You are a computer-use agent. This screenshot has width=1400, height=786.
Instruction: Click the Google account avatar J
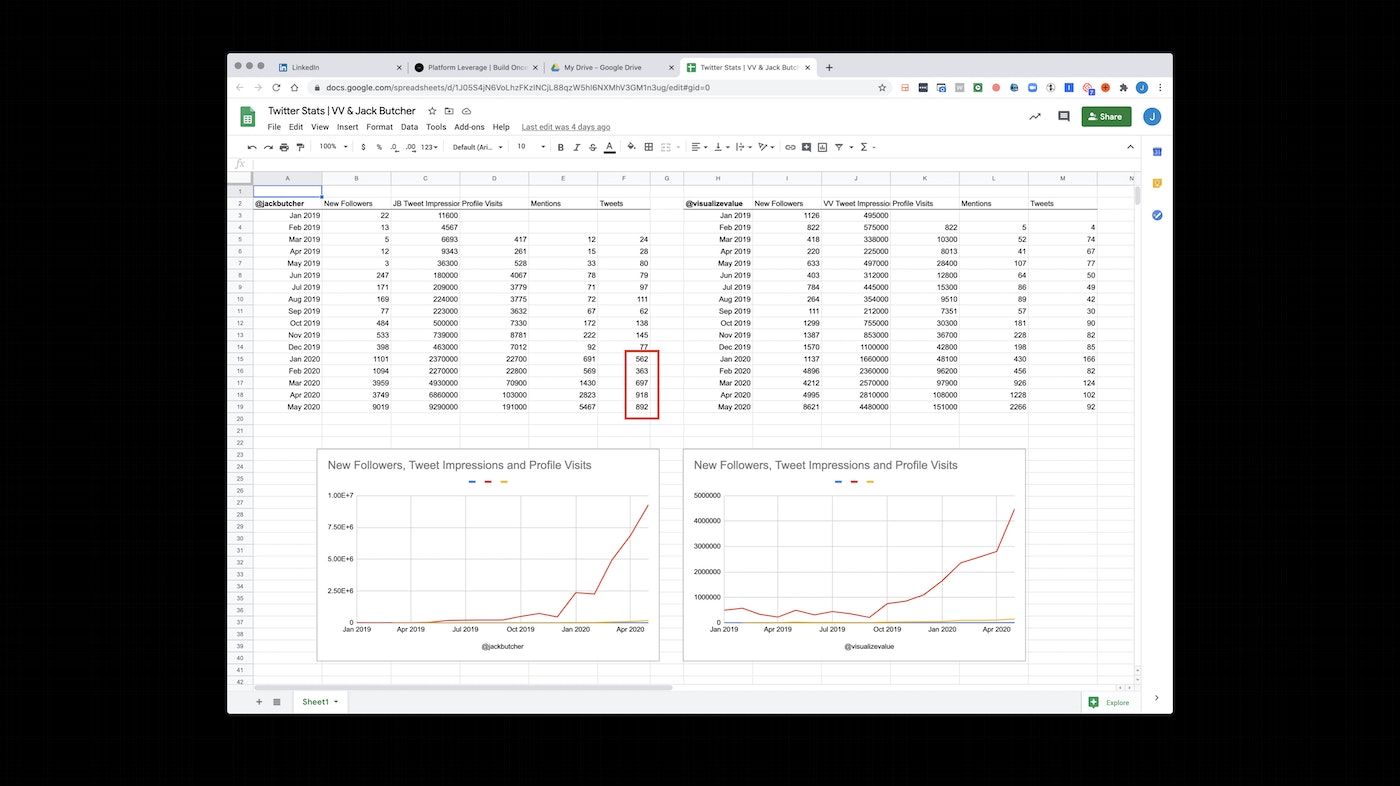pos(1152,117)
